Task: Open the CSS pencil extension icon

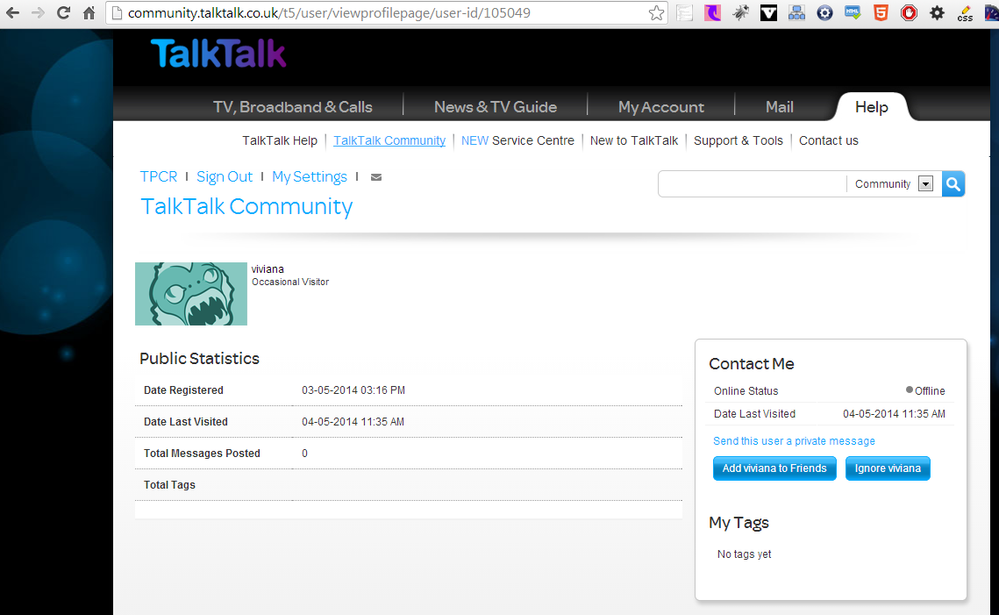Action: (x=965, y=13)
